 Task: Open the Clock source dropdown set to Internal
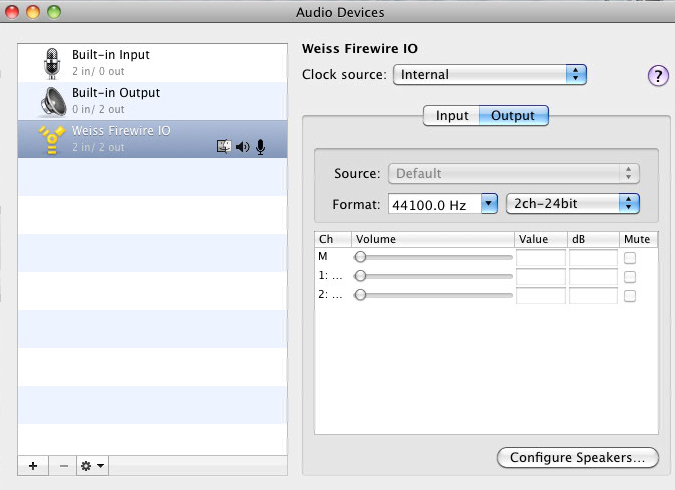(490, 74)
